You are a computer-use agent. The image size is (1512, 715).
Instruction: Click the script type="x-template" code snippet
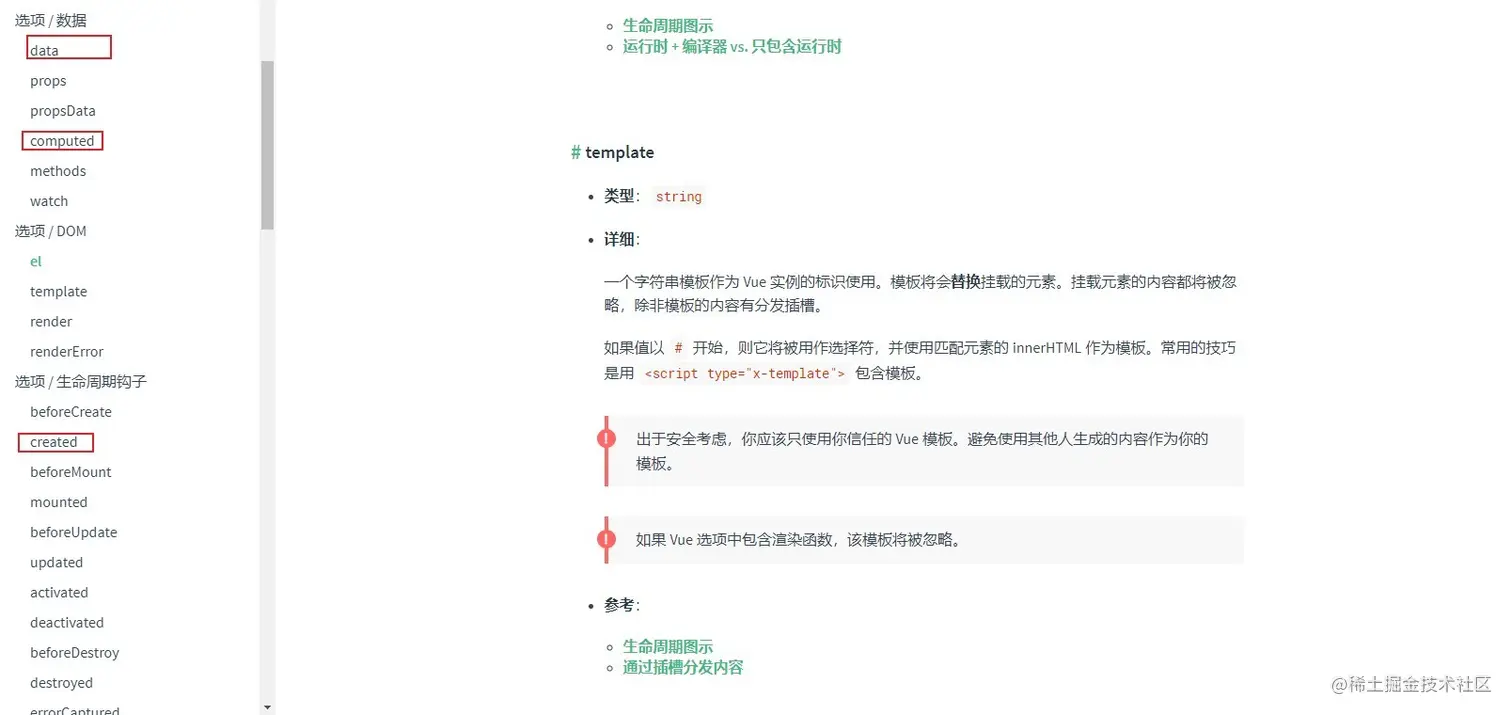click(x=744, y=373)
